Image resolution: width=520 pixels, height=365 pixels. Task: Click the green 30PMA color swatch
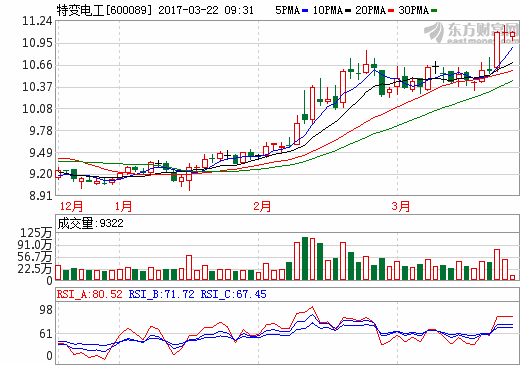(434, 11)
